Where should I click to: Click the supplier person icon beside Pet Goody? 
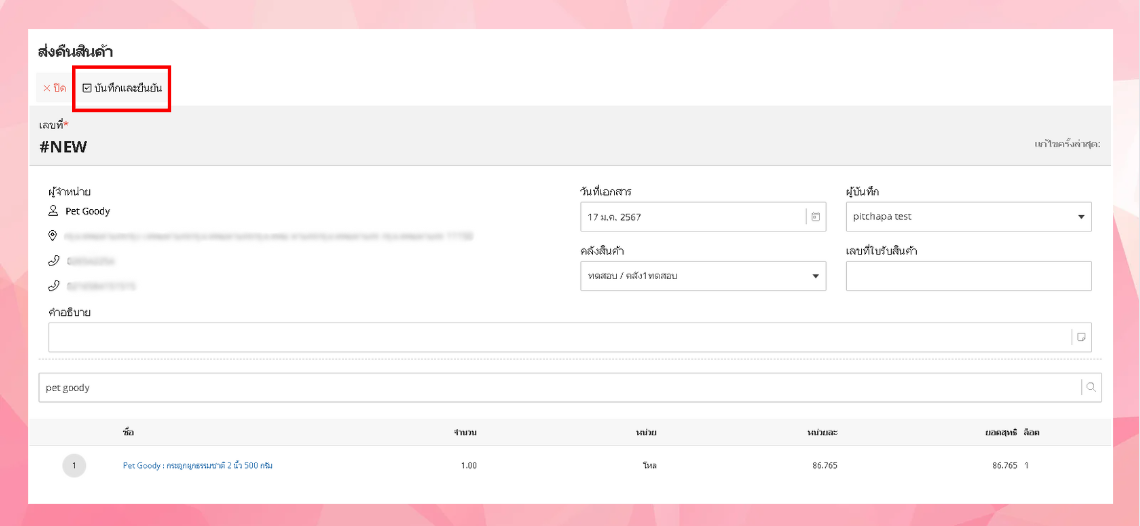click(54, 211)
